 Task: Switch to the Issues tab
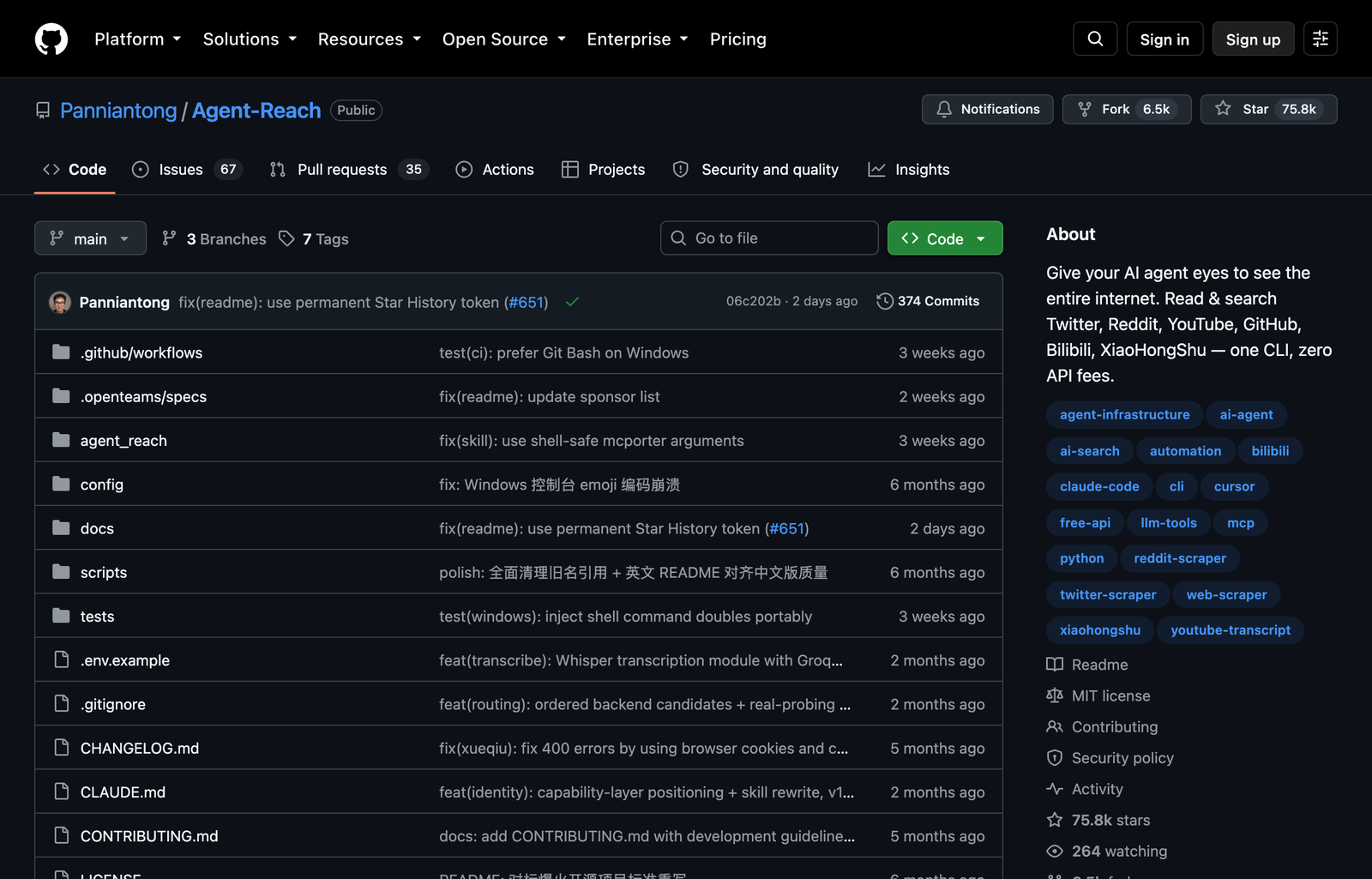[x=187, y=170]
